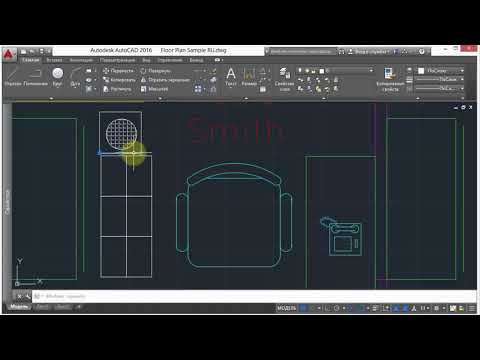
Task: Switch to the Вид ribbon tab
Action: 146,60
